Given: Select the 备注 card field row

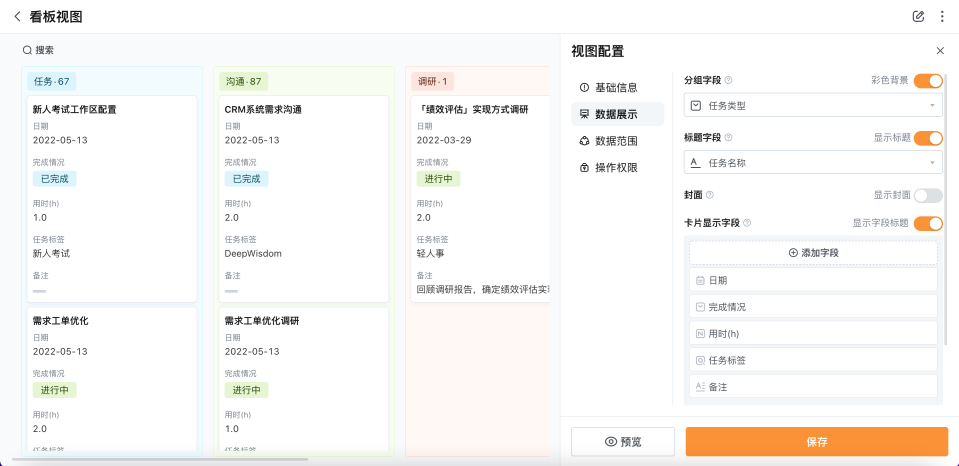Looking at the screenshot, I should pos(813,387).
